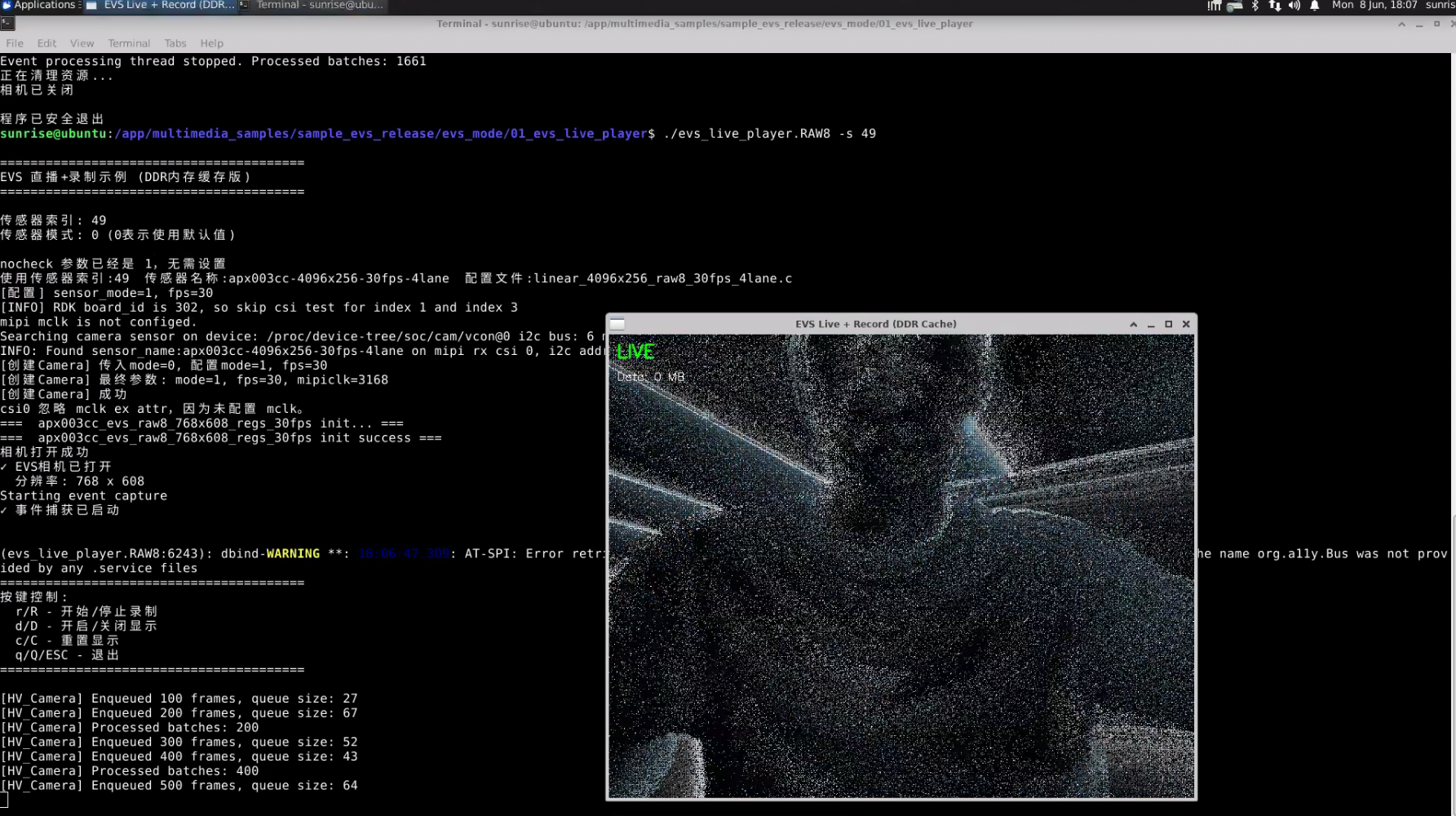Open the notification bell icon

(x=1314, y=6)
